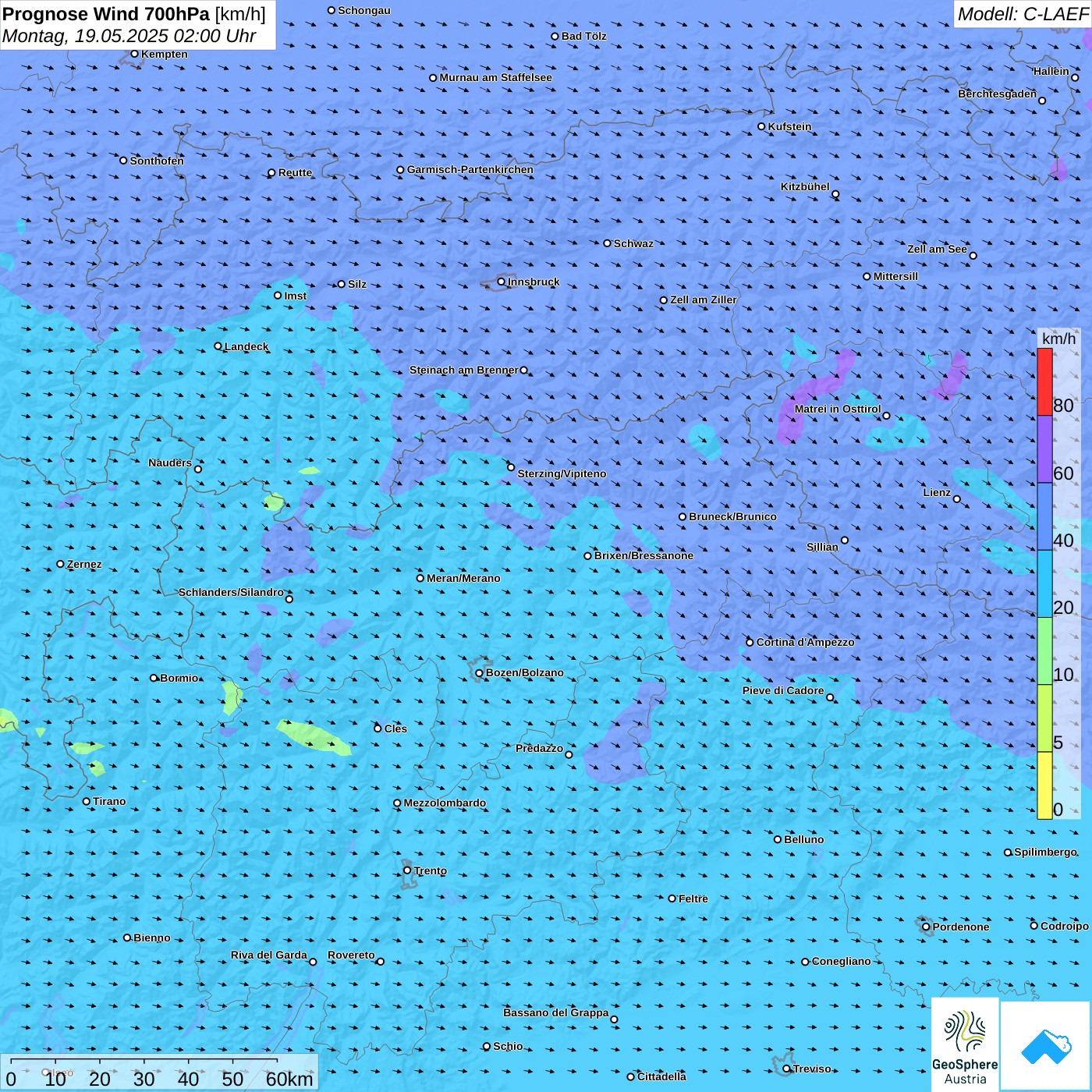The width and height of the screenshot is (1092, 1092).
Task: Click the Bassano del Grappa location dot
Action: (614, 1019)
